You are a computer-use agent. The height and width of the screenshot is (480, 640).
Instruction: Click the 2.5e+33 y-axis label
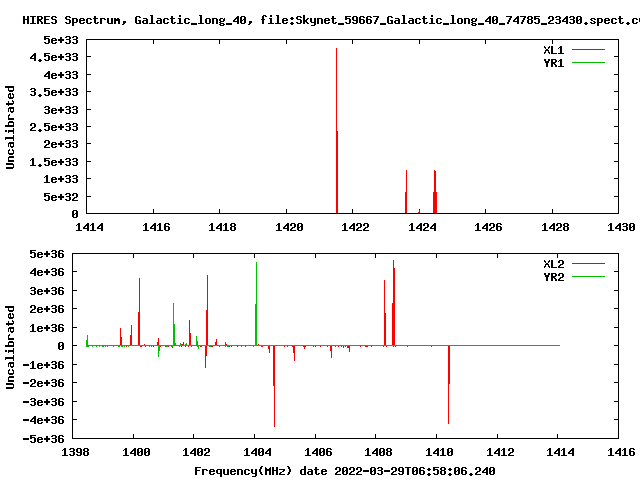tap(54, 127)
